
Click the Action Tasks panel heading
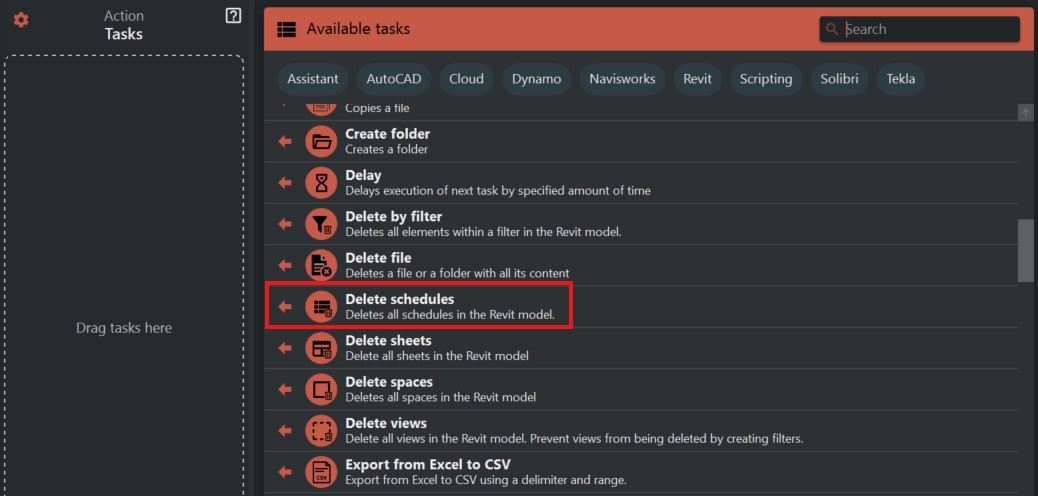(124, 25)
